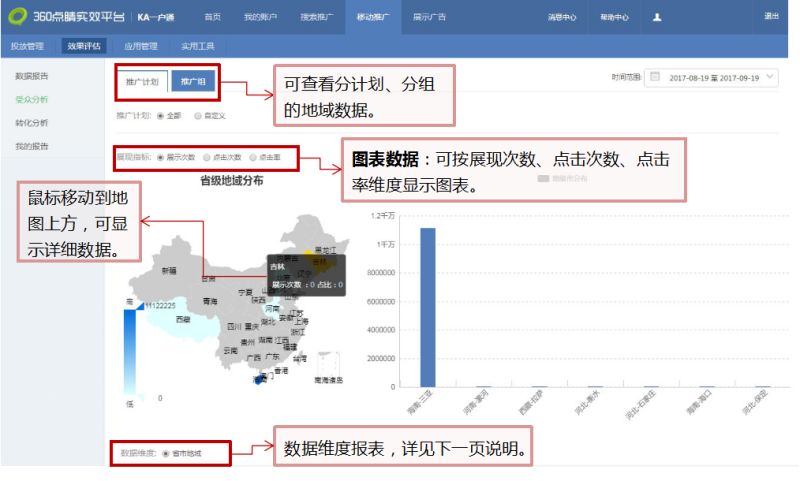Open 我的报告 in sidebar
800x481 pixels.
point(32,146)
